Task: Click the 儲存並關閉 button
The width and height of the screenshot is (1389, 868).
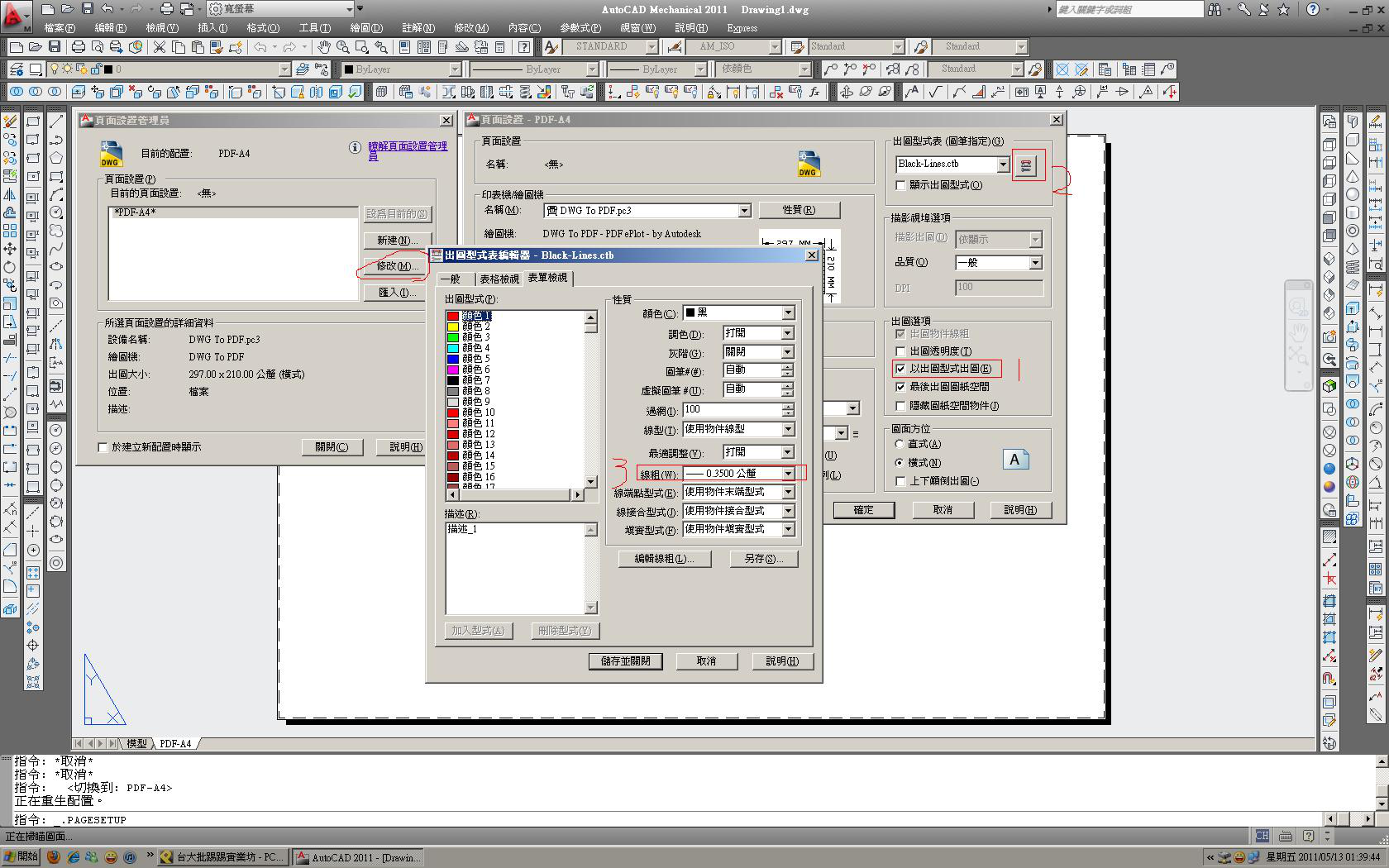Action: [625, 661]
